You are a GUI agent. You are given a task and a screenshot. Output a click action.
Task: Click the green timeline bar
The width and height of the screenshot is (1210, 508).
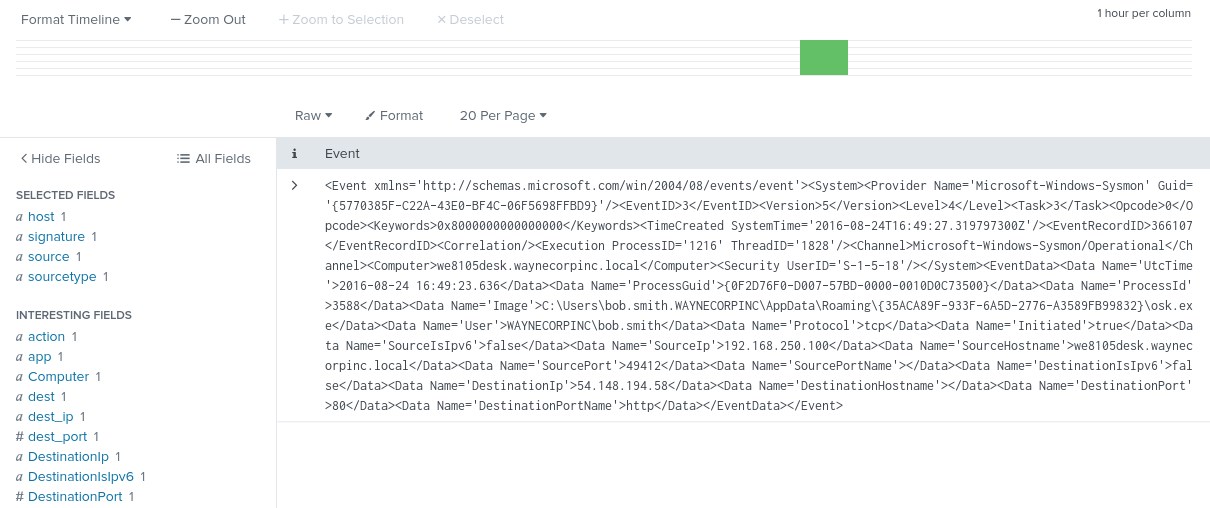[823, 57]
